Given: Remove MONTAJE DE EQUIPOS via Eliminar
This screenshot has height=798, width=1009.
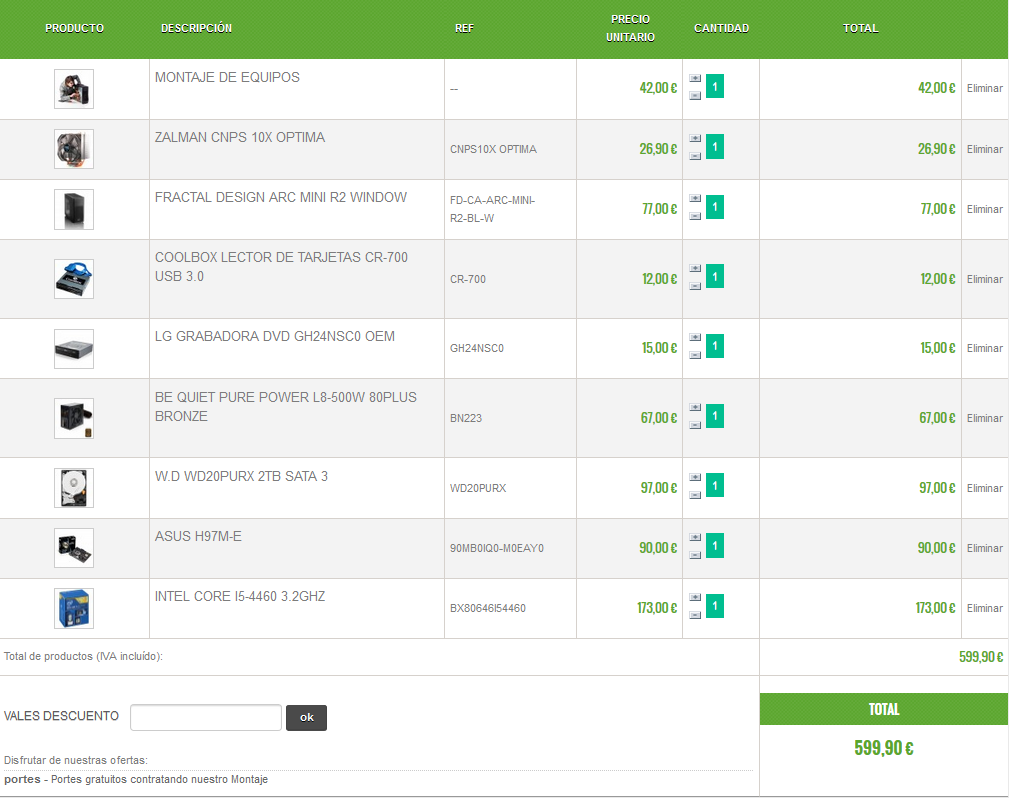Looking at the screenshot, I should point(985,88).
